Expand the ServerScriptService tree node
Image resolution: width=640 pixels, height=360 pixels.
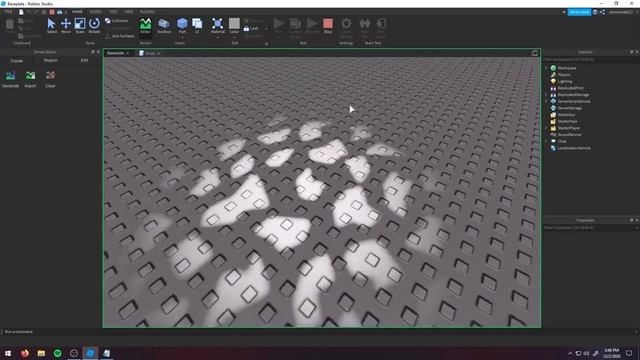pos(547,101)
